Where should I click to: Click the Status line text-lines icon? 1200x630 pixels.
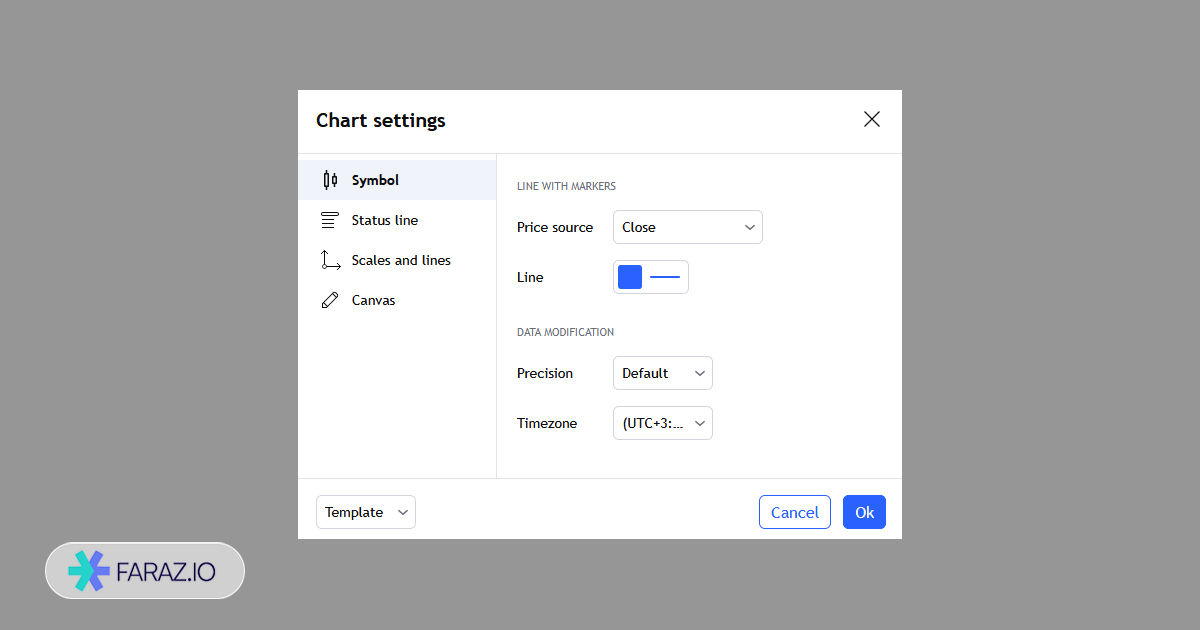click(x=330, y=220)
